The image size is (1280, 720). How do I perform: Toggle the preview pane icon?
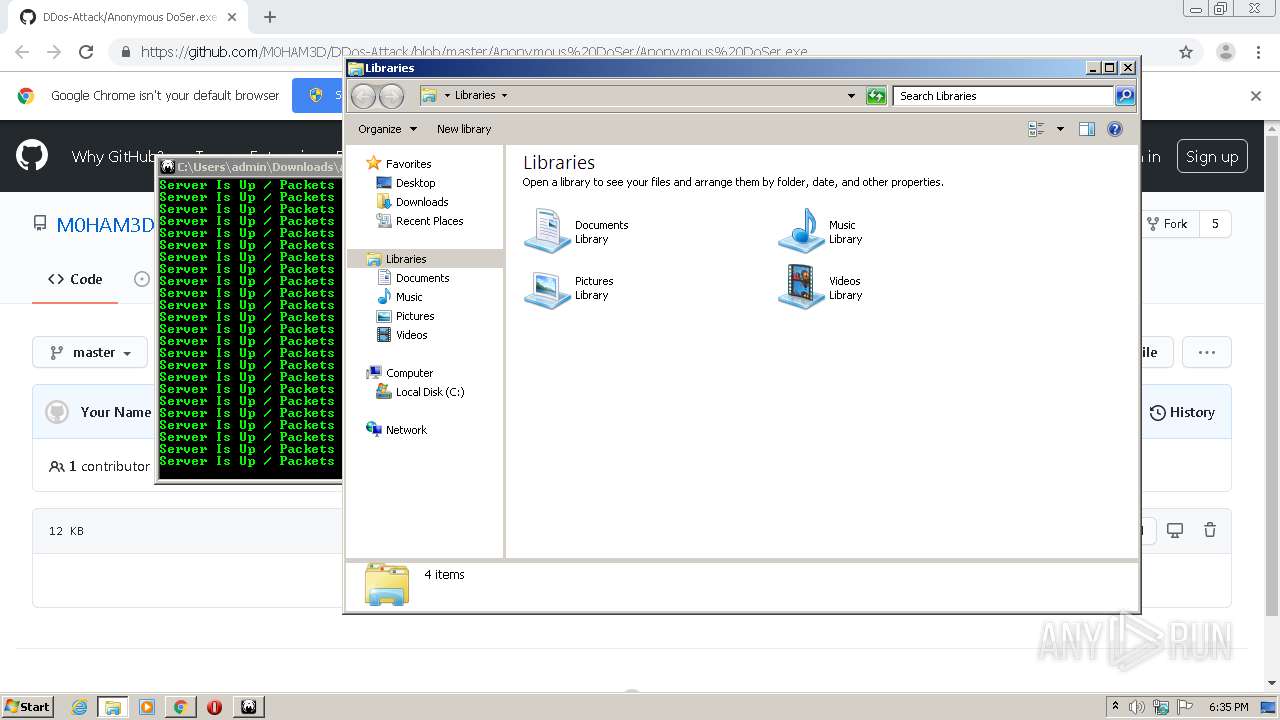pos(1087,129)
